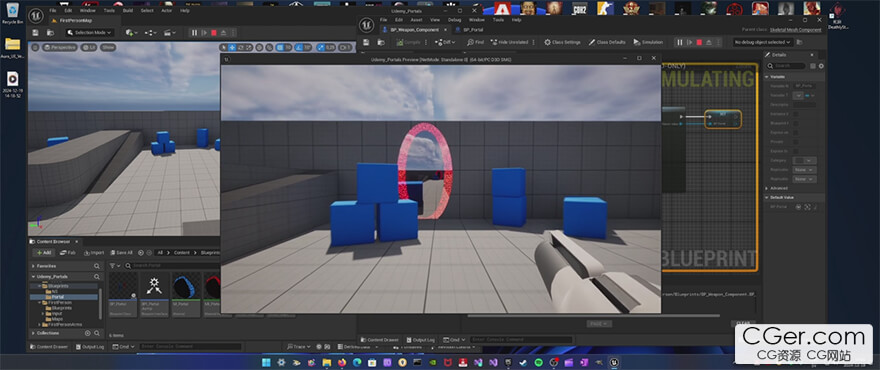Expand the Collections section
Screen dimensions: 880x370
pos(33,333)
